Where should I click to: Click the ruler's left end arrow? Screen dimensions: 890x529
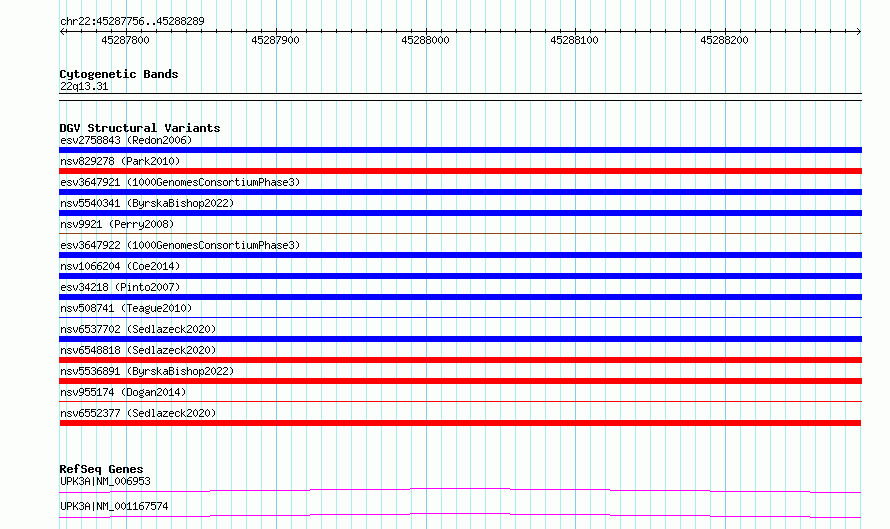click(62, 32)
